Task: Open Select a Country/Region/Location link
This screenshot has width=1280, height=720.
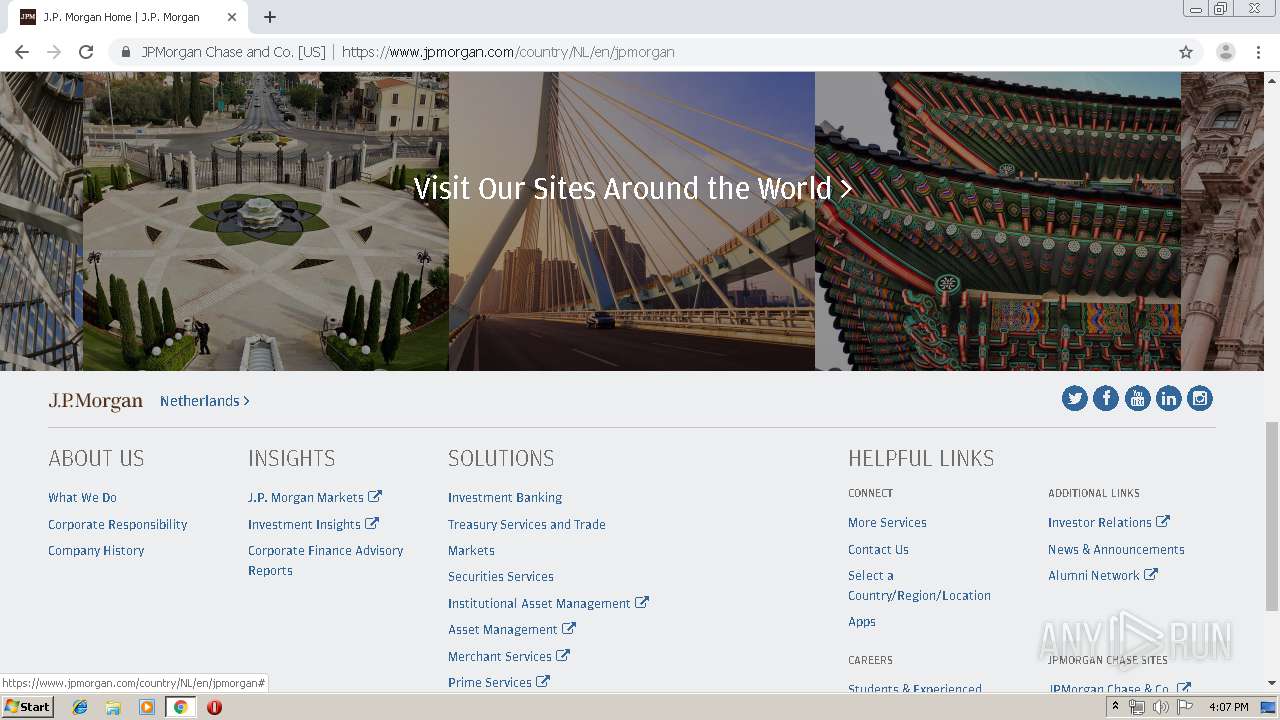Action: (919, 586)
